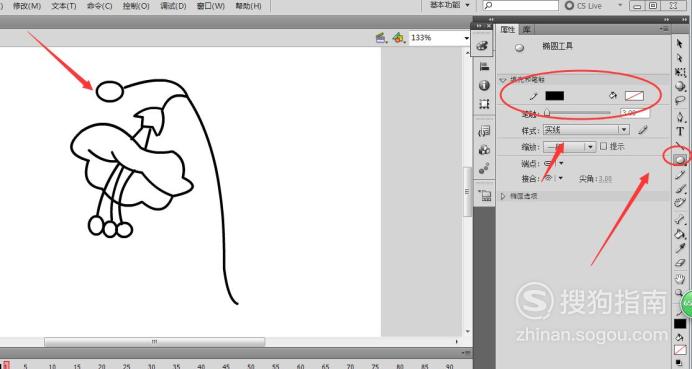This screenshot has height=369, width=692.
Task: Click the Edit Symbols icon
Action: coord(399,38)
